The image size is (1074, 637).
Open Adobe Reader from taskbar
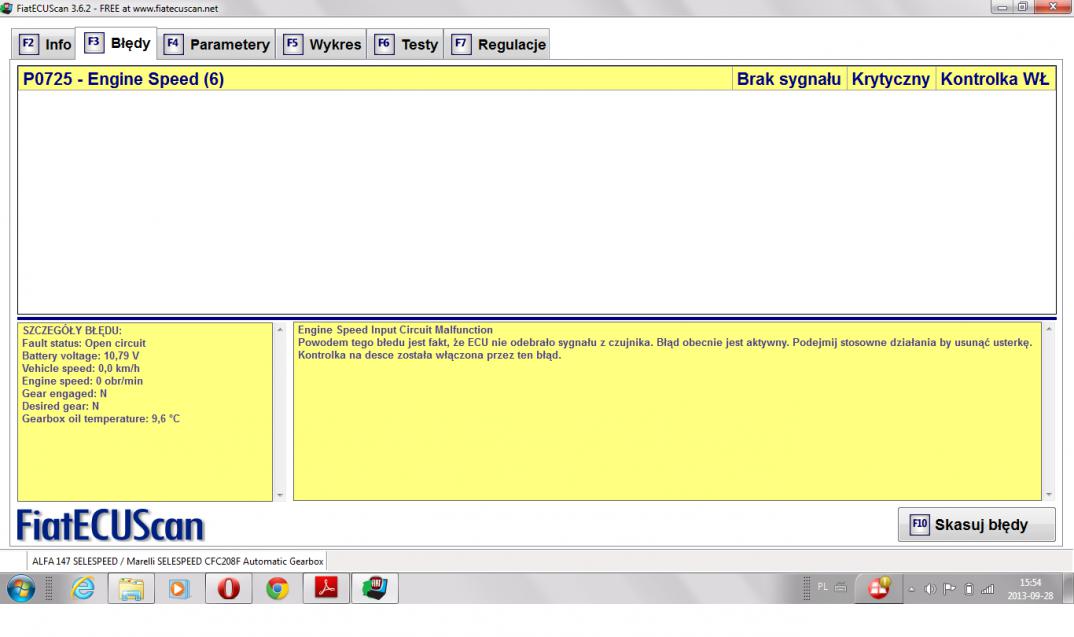326,588
